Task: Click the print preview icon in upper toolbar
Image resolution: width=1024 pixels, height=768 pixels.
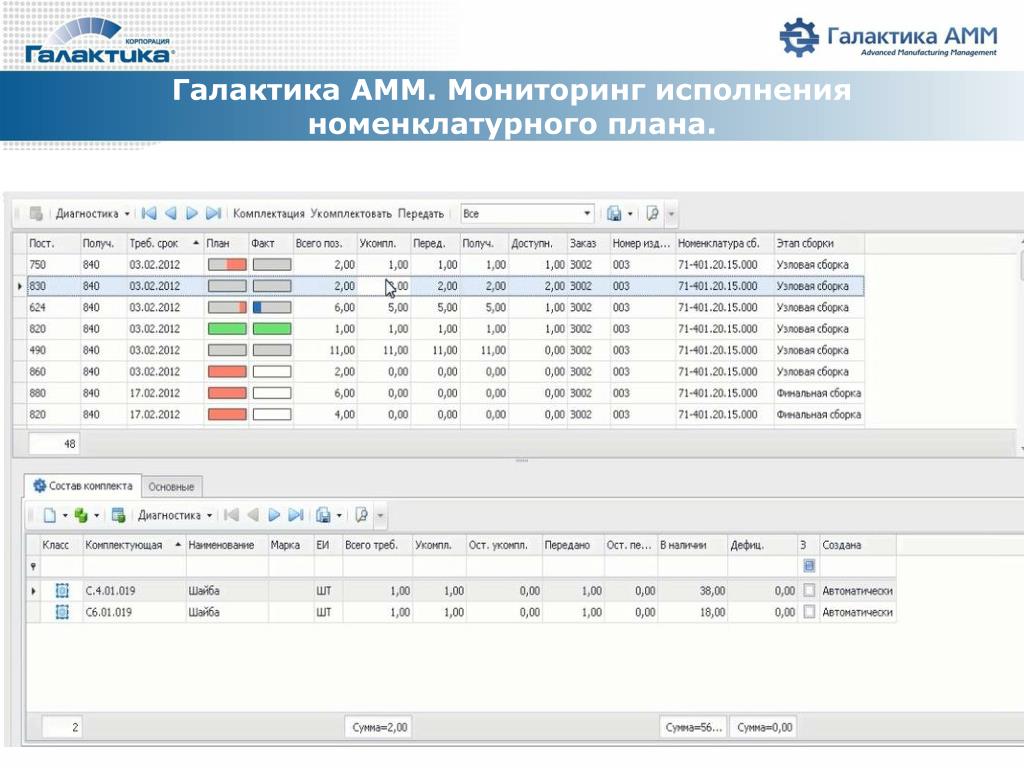Action: (652, 214)
